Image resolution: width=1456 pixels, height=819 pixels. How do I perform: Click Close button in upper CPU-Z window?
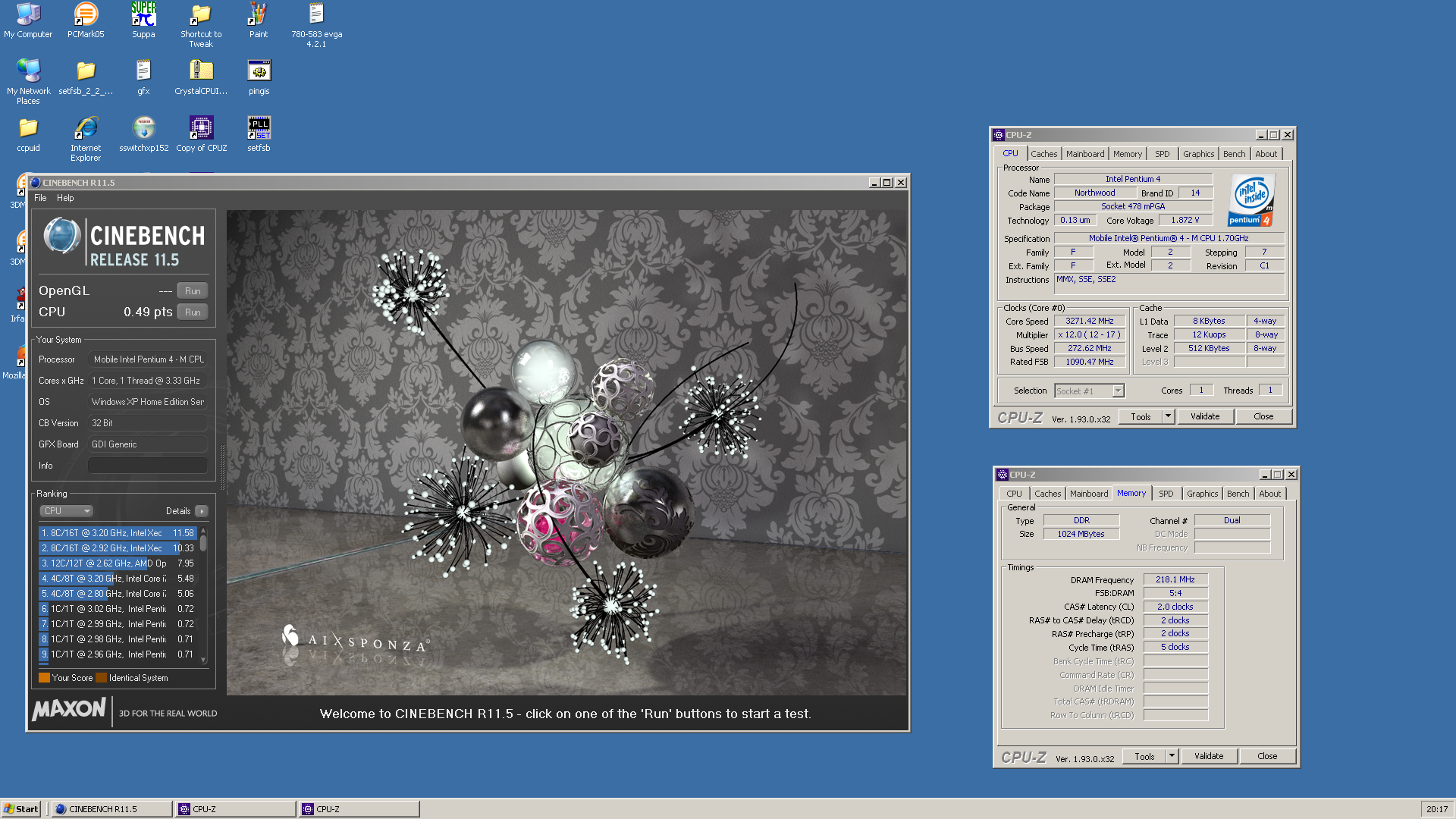pyautogui.click(x=1263, y=417)
